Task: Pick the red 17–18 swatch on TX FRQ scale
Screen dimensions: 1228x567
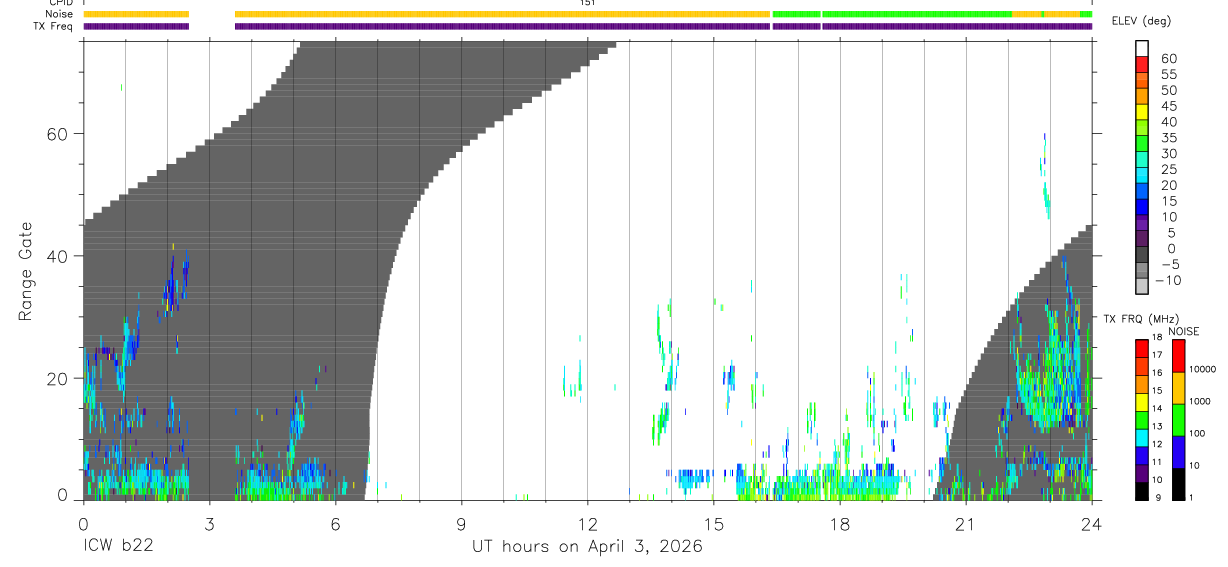Action: tap(1142, 347)
